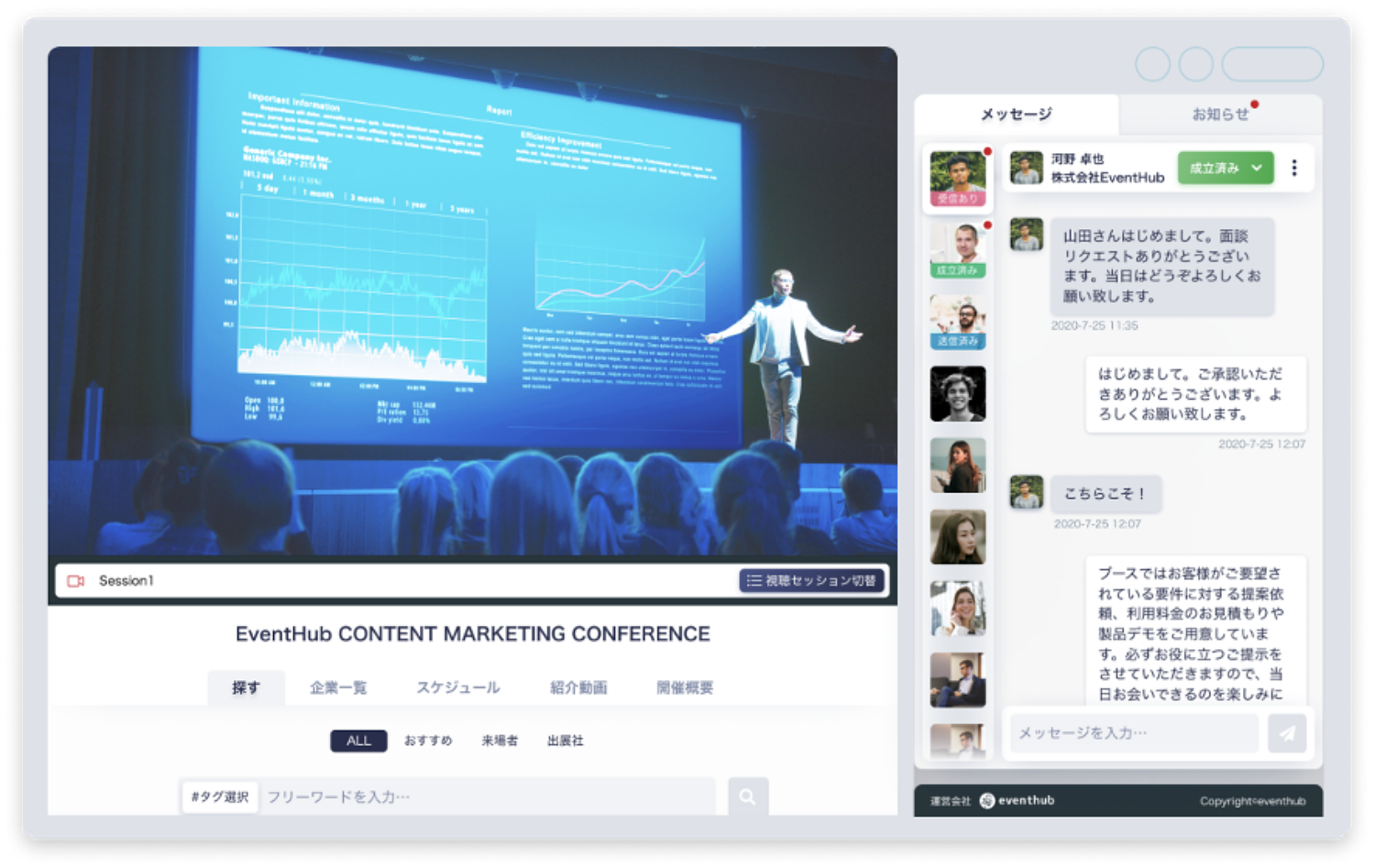Image resolution: width=1375 pixels, height=868 pixels.
Task: Click the フリーワードを入力 search field
Action: click(x=486, y=797)
